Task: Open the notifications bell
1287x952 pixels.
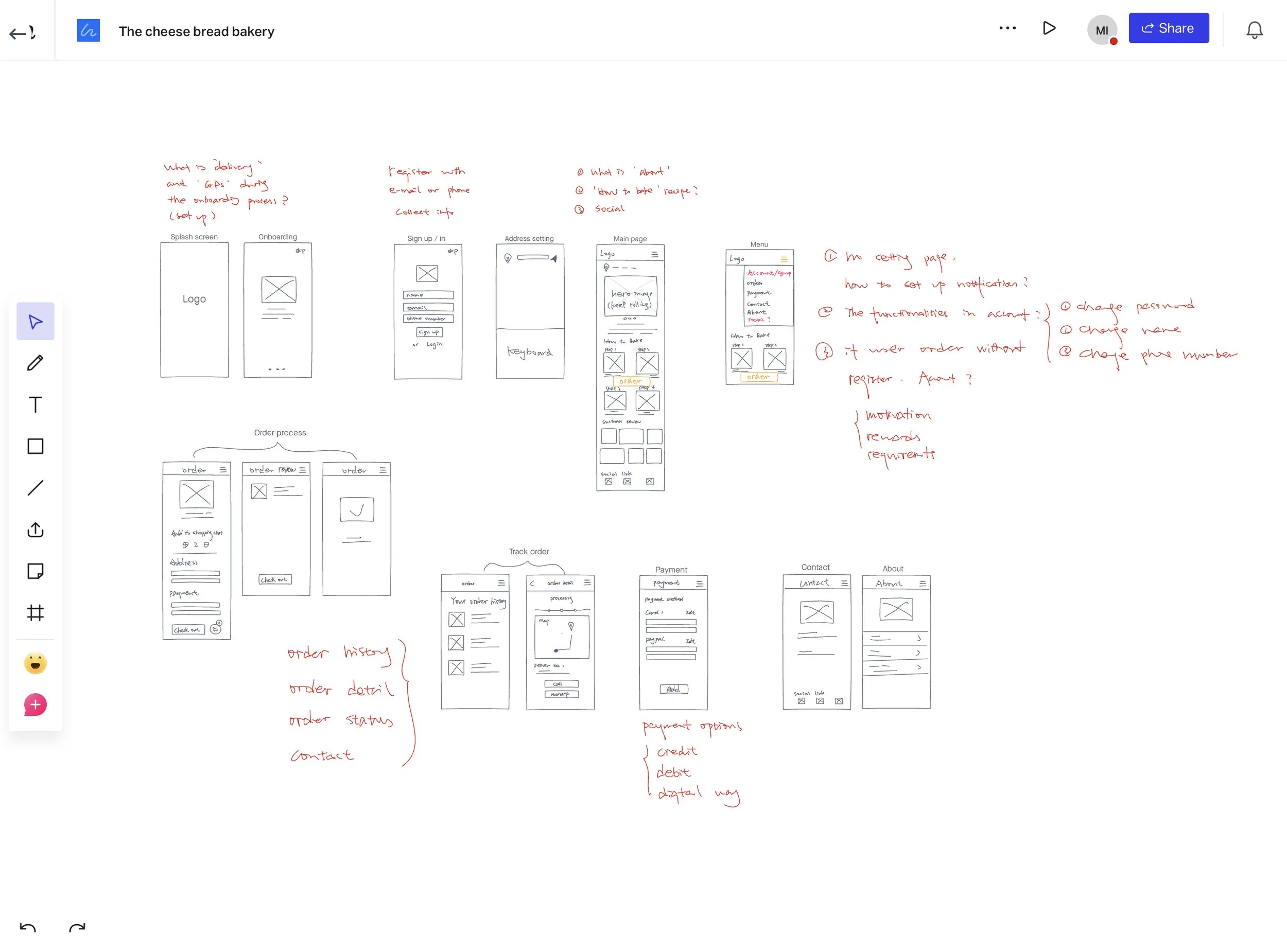Action: click(1254, 30)
